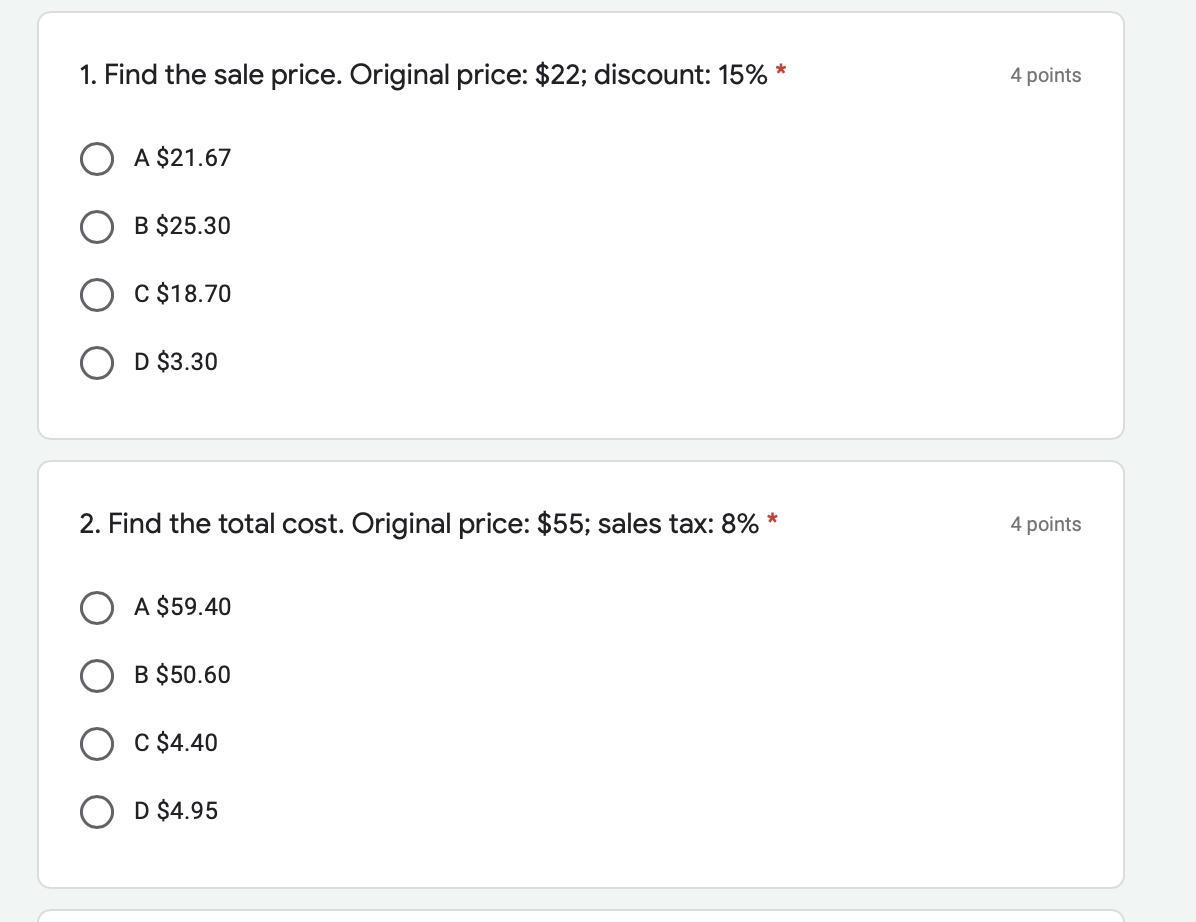Click the question 1 sale price title
Image resolution: width=1196 pixels, height=922 pixels.
[423, 75]
